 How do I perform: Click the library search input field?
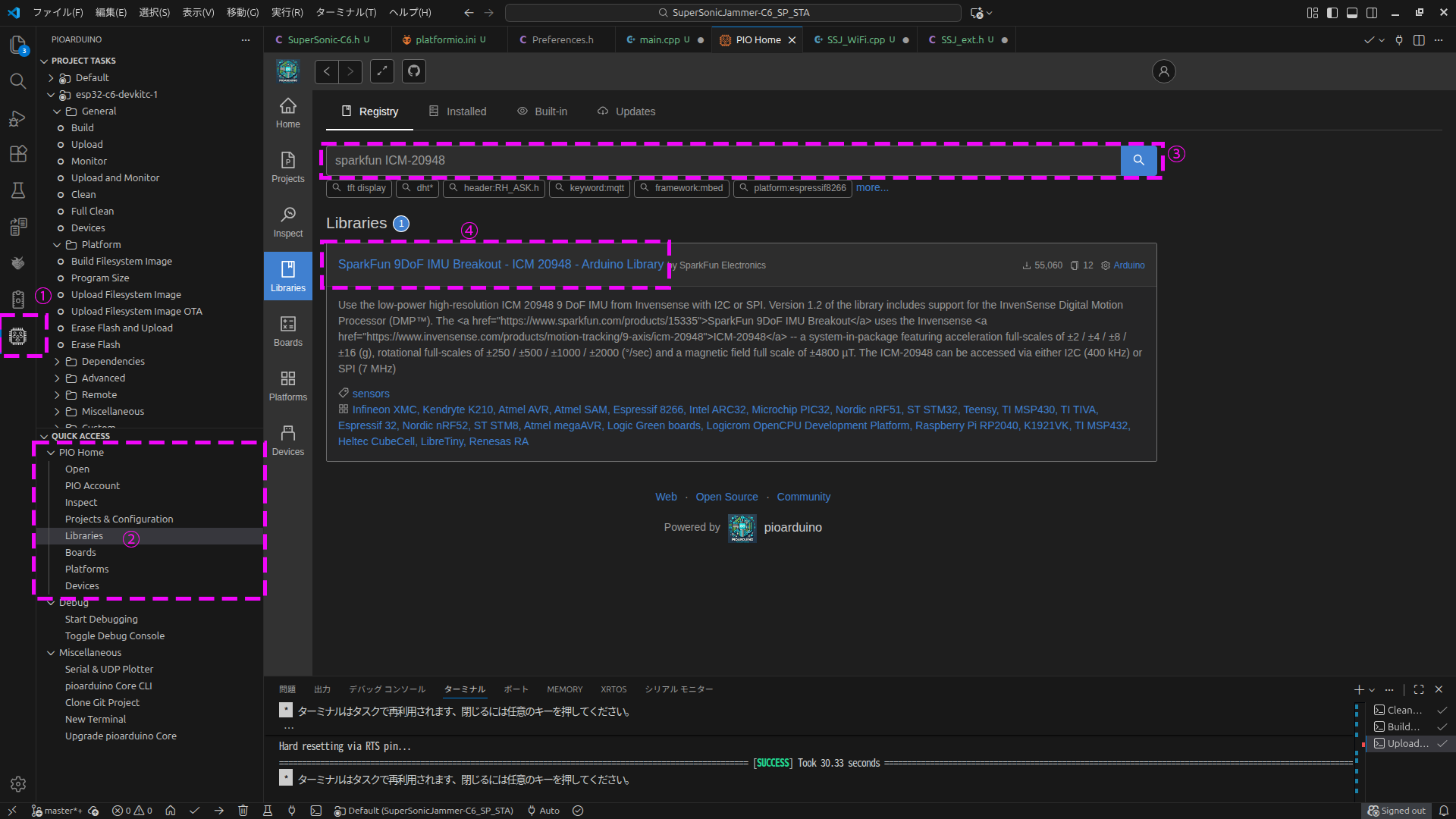720,160
